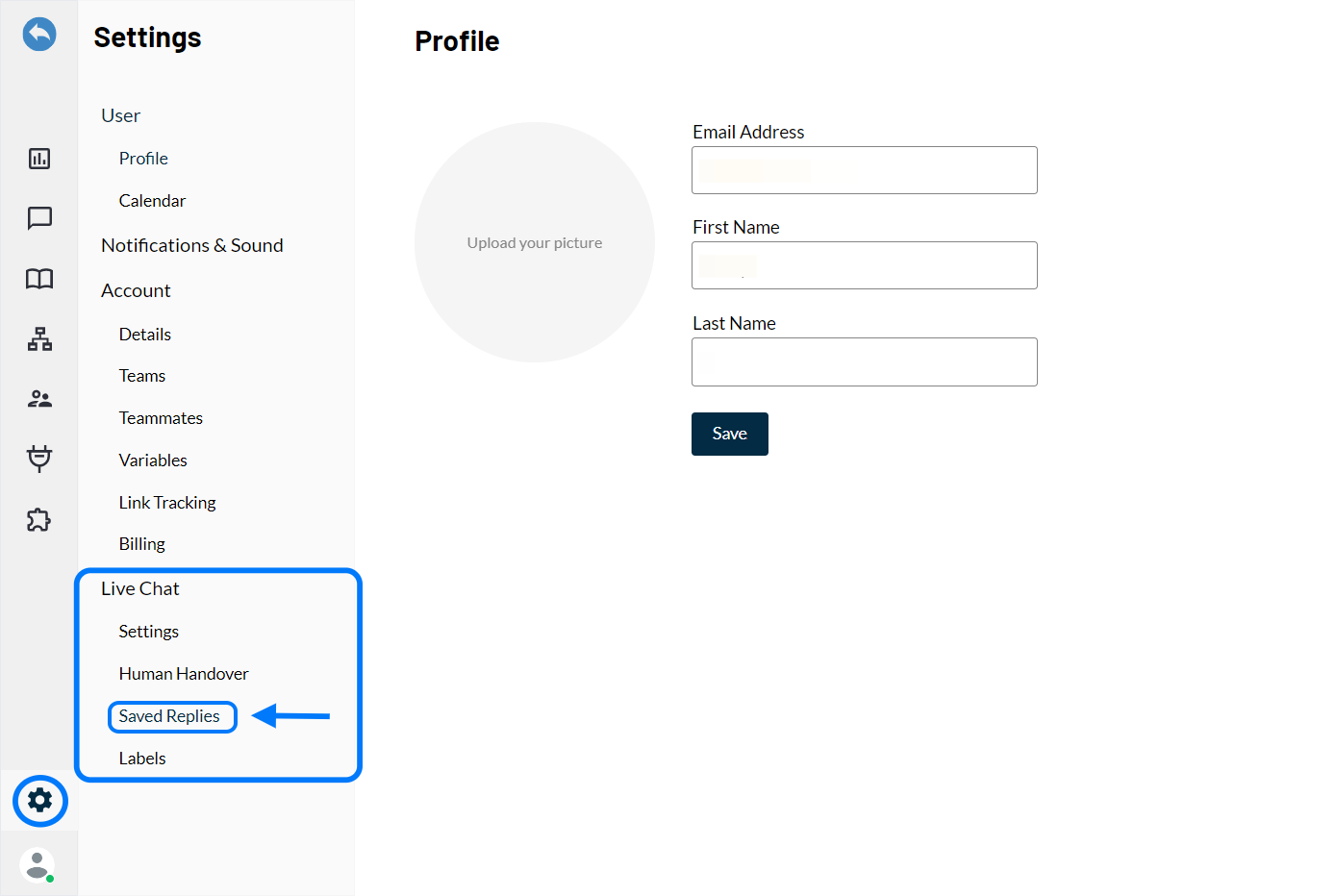The width and height of the screenshot is (1335, 896).
Task: Open the integrations plug icon
Action: 39,459
